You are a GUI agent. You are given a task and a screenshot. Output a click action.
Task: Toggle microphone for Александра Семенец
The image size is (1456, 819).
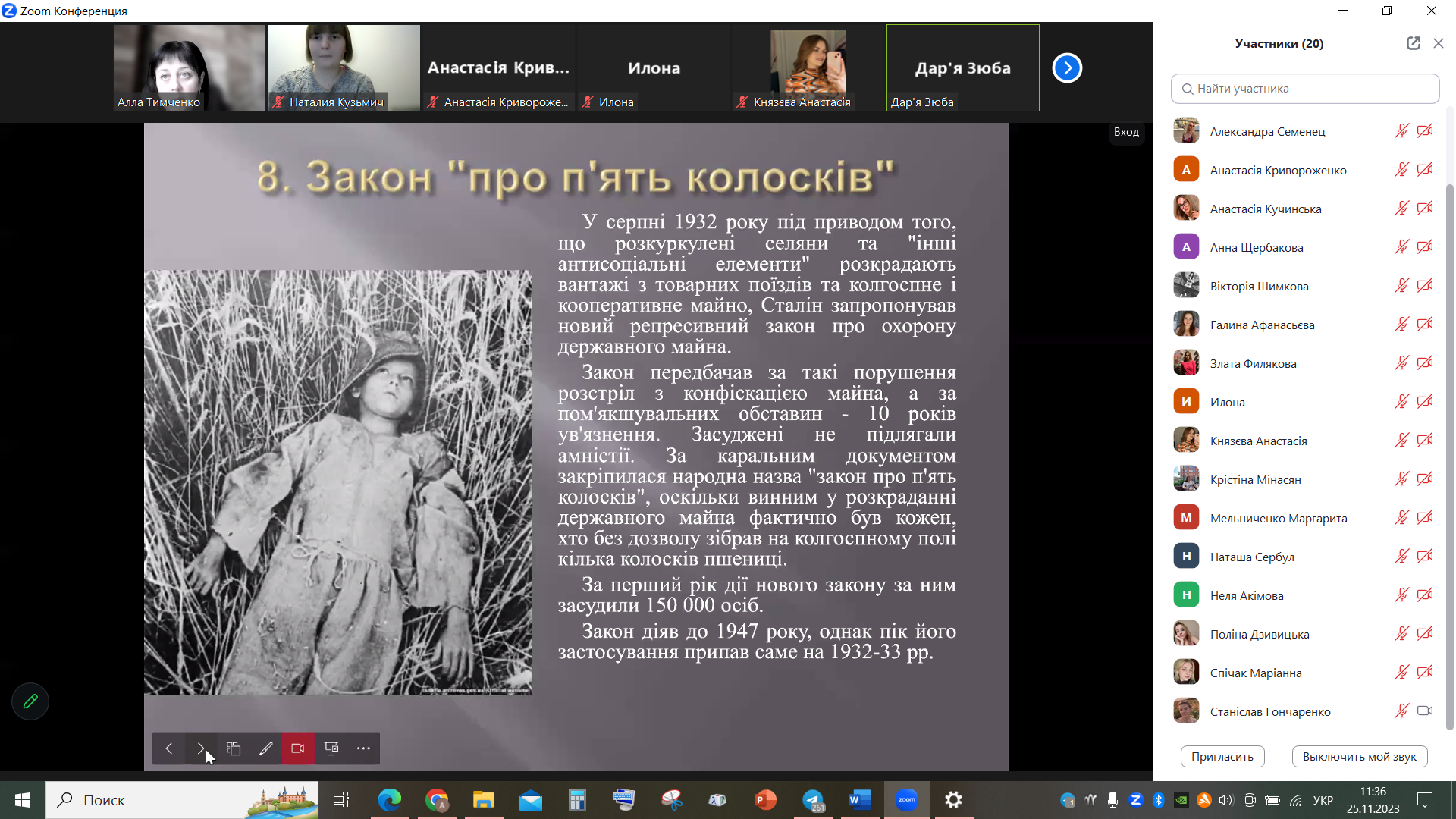[x=1401, y=131]
